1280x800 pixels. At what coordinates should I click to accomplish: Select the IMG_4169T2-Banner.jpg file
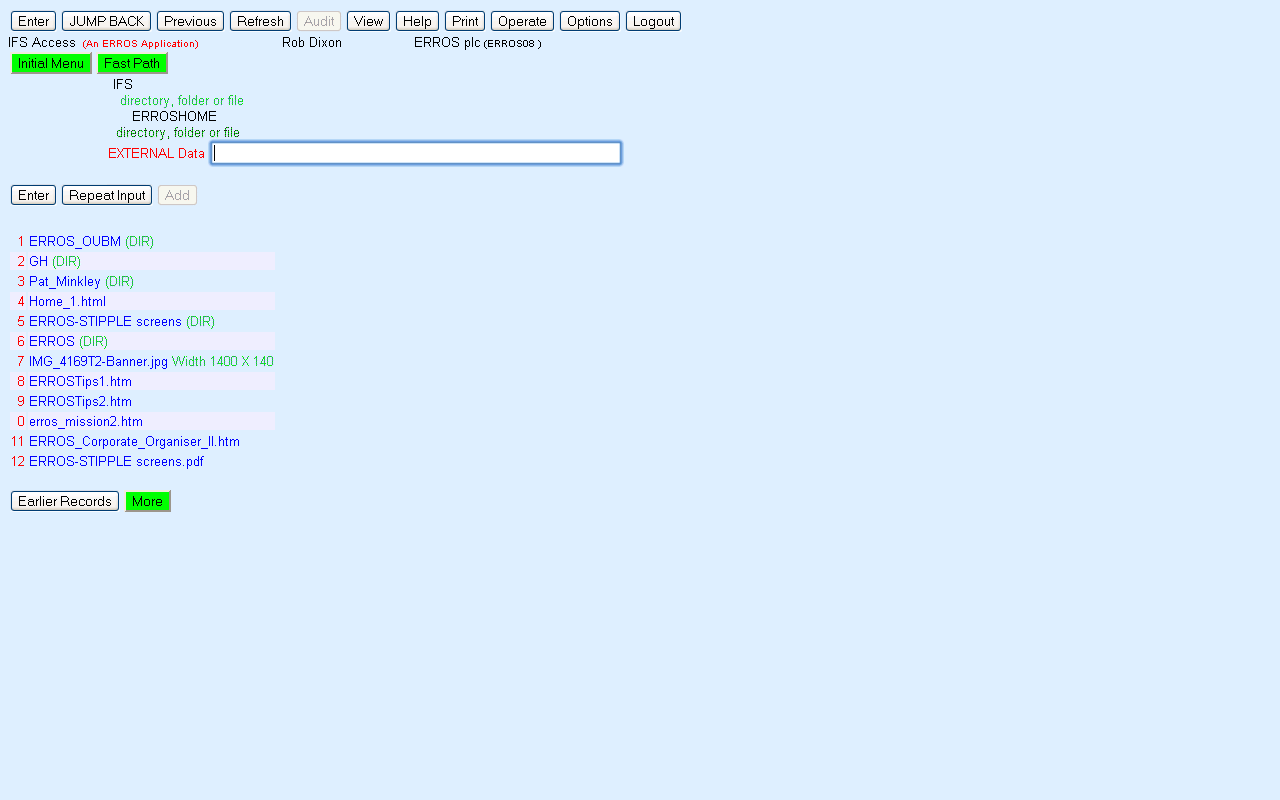[x=98, y=362]
